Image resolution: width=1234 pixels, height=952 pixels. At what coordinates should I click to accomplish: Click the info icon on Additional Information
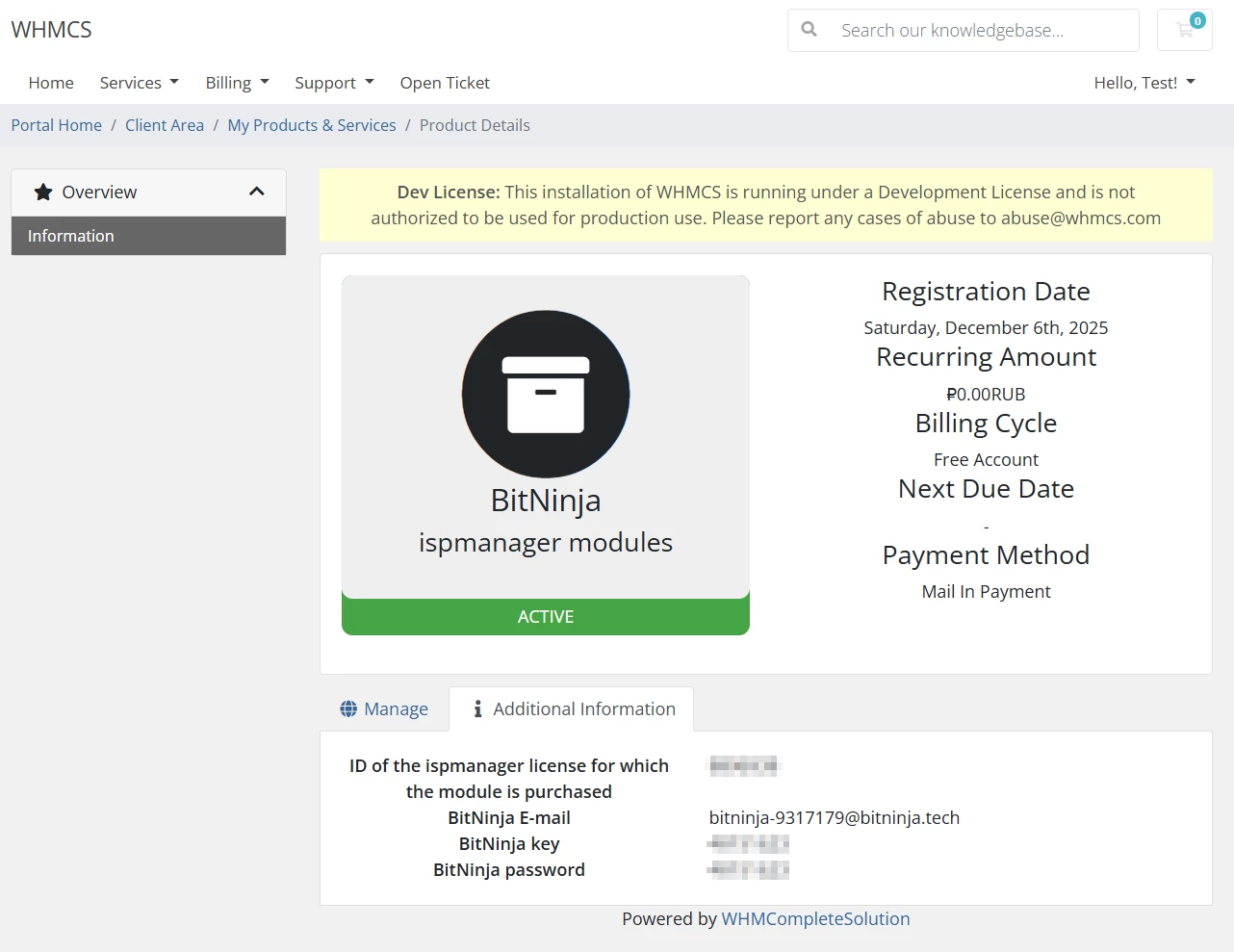click(477, 709)
